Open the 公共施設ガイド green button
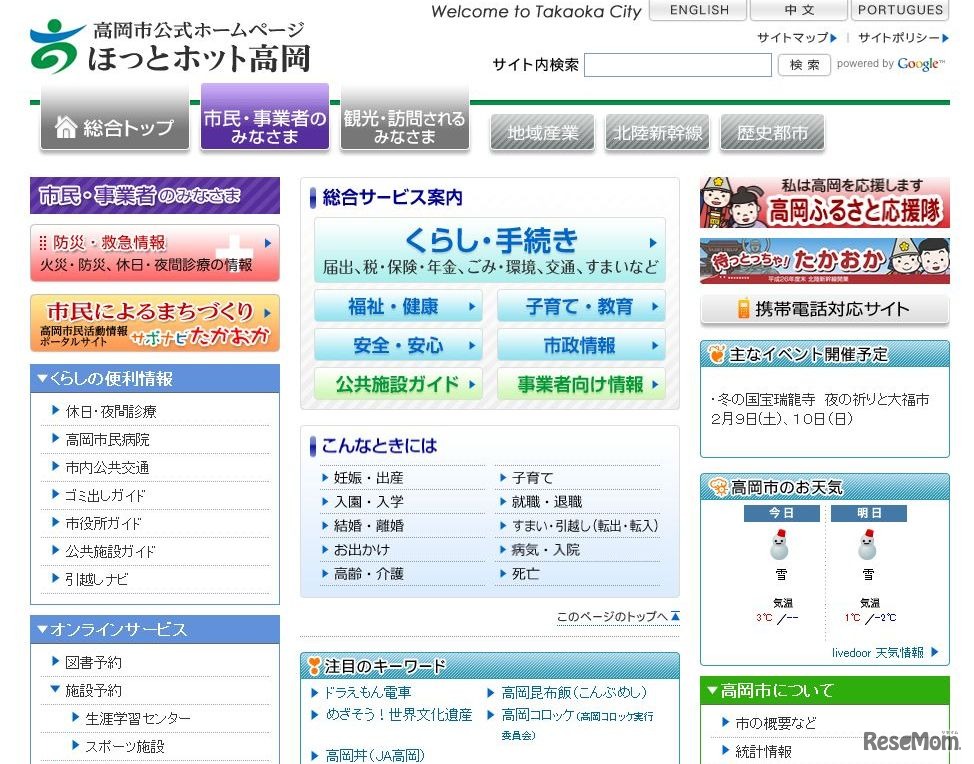Image resolution: width=974 pixels, height=764 pixels. [398, 384]
